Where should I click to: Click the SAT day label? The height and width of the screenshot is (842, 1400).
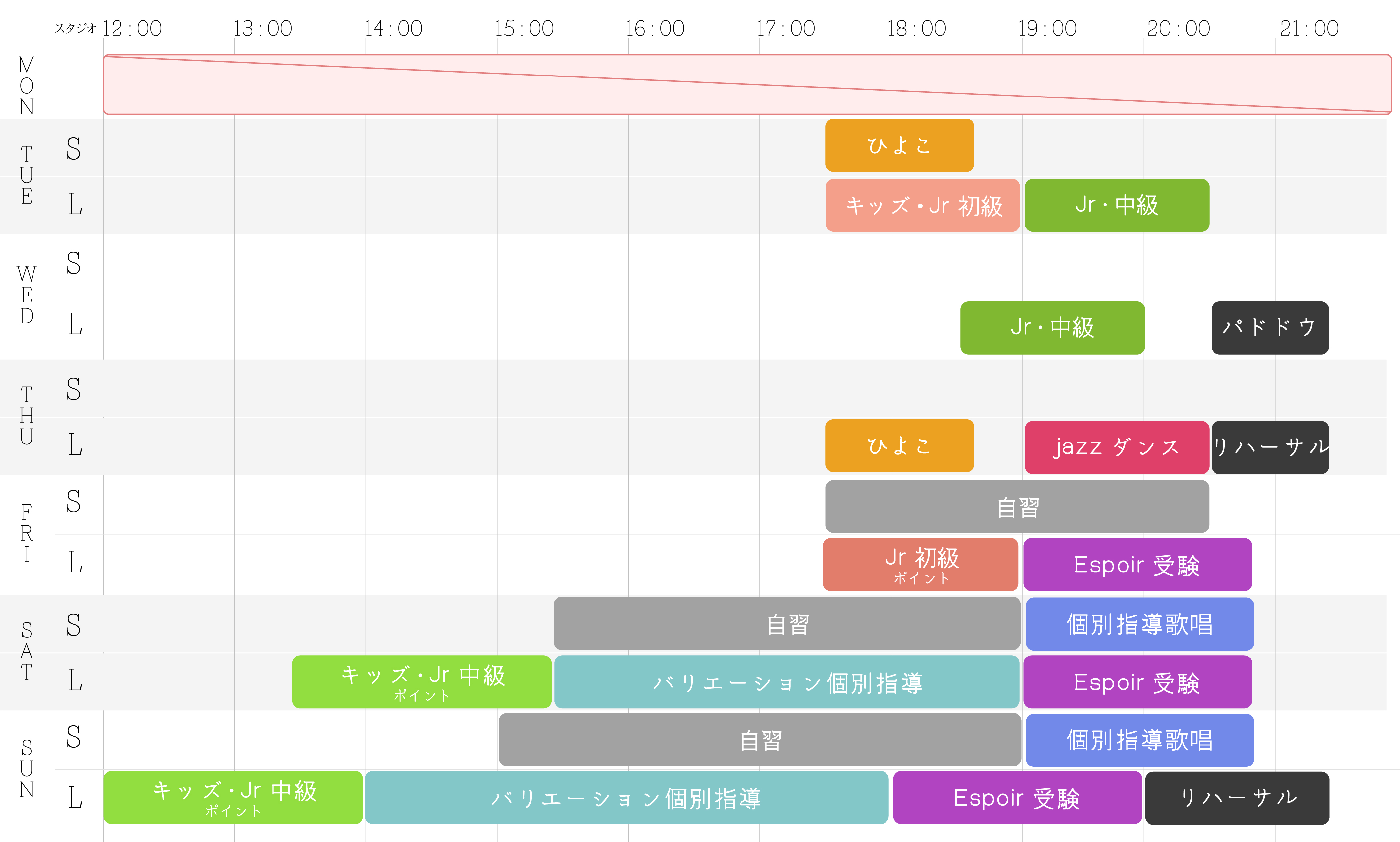(x=27, y=651)
